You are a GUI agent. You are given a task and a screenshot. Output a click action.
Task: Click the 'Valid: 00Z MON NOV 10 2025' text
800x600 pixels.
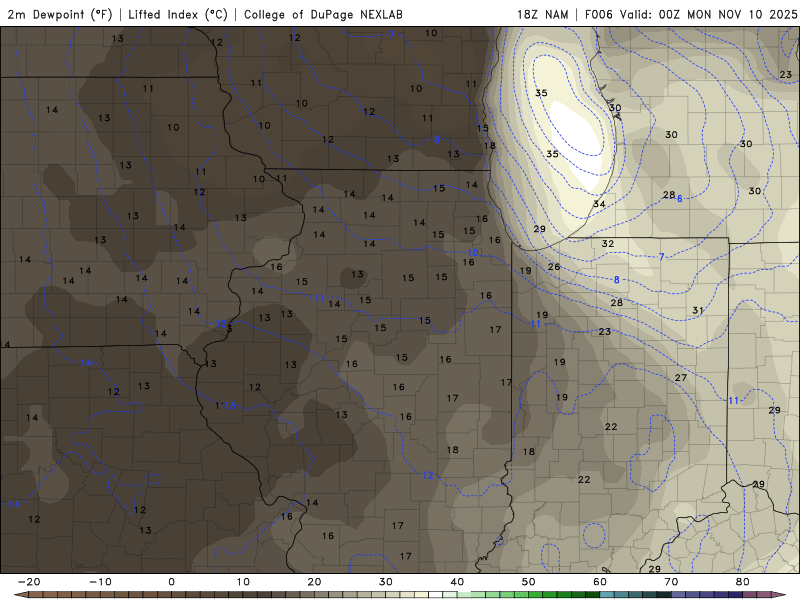click(708, 15)
